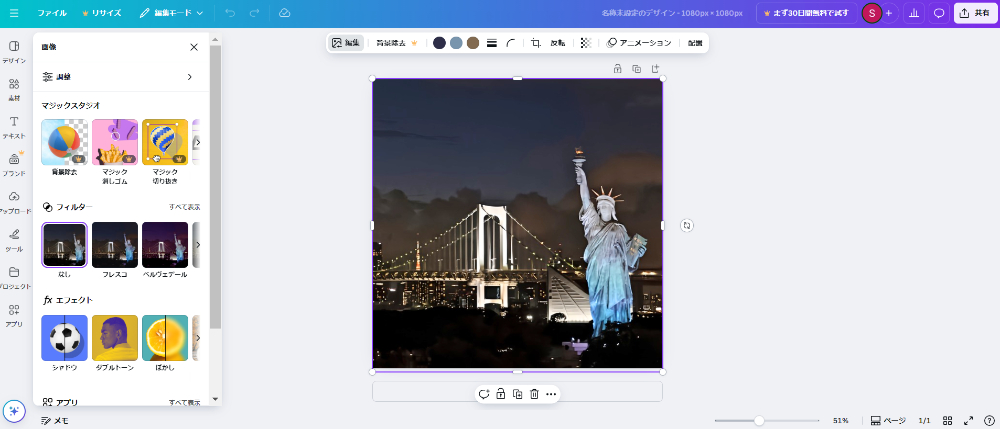Show more Magic Studio tools with arrow
This screenshot has width=1000, height=429.
point(198,142)
